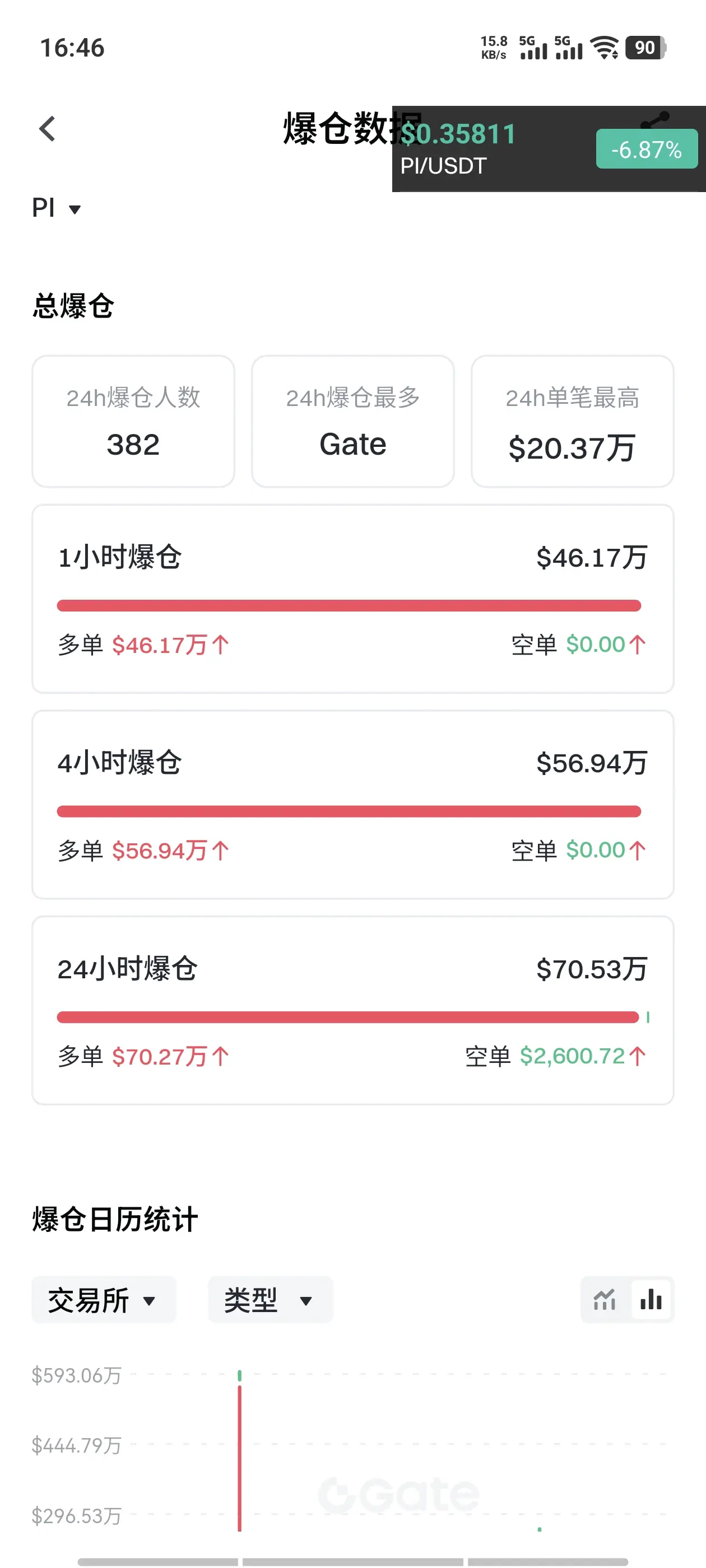This screenshot has height=1568, width=706.
Task: Tap the back arrow icon
Action: [48, 128]
